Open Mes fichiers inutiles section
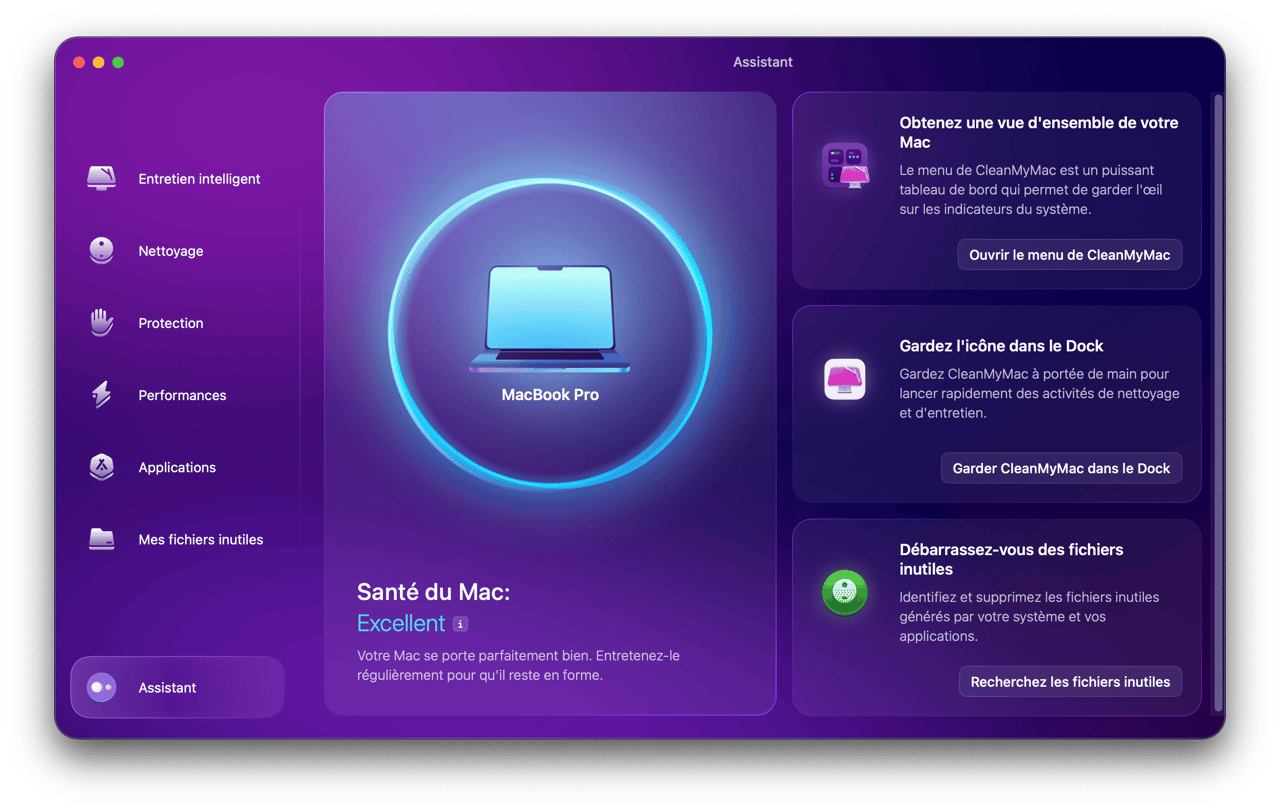The width and height of the screenshot is (1280, 811). (x=178, y=539)
